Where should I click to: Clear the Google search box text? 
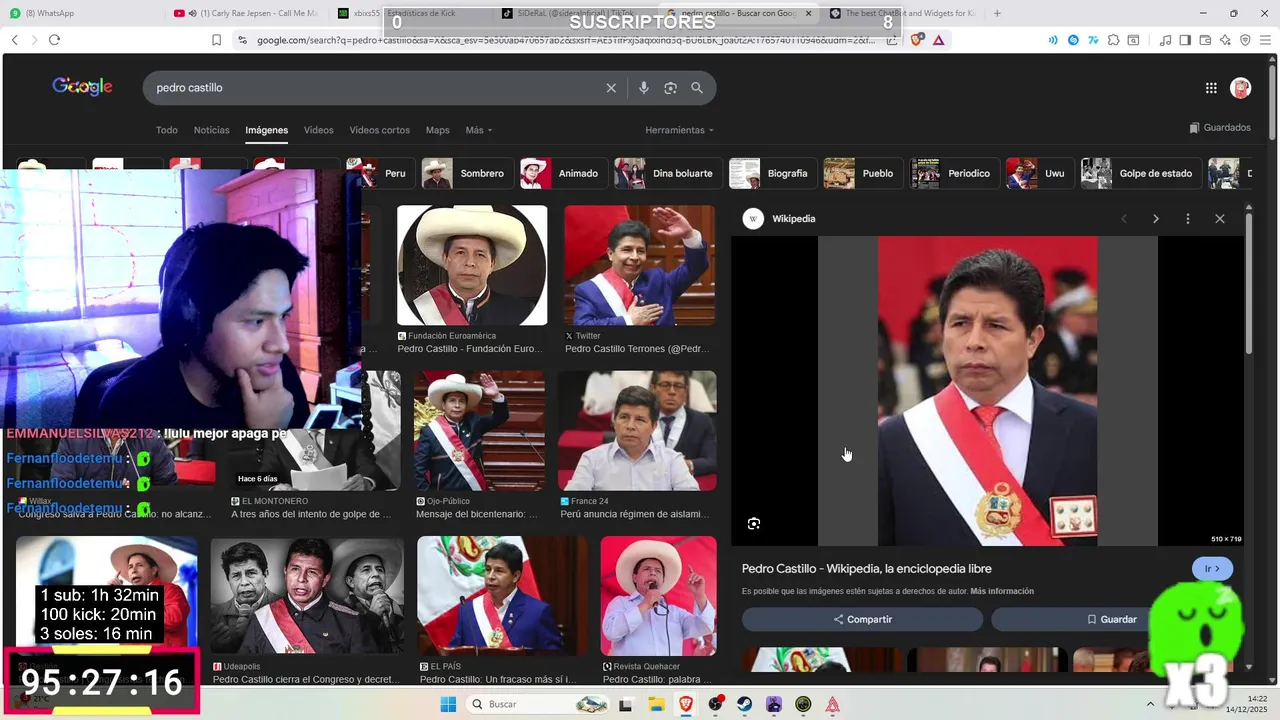611,88
